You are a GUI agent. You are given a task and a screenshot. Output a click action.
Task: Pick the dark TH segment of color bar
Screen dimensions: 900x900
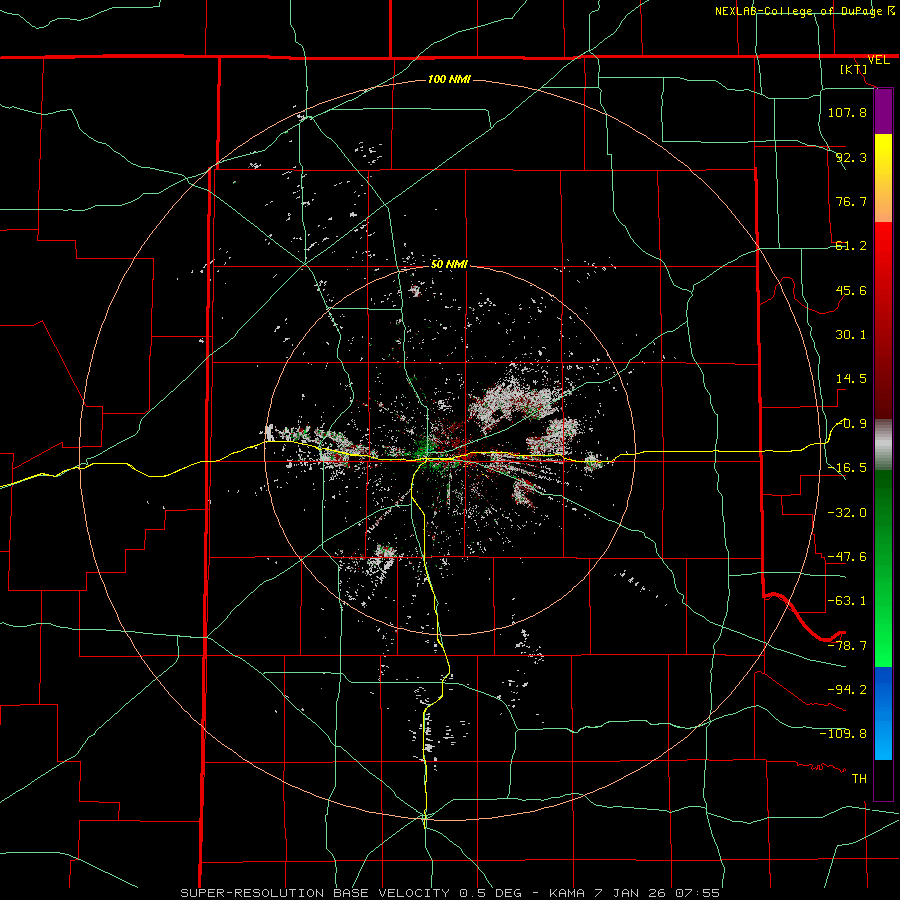(x=883, y=779)
